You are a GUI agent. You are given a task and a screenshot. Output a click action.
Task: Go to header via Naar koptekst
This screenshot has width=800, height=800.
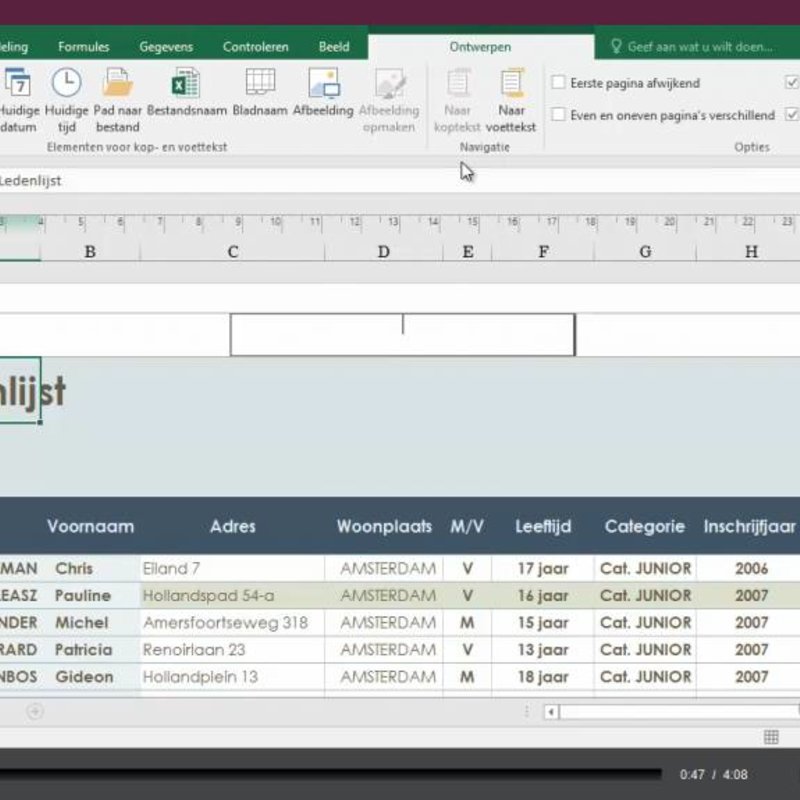[457, 100]
